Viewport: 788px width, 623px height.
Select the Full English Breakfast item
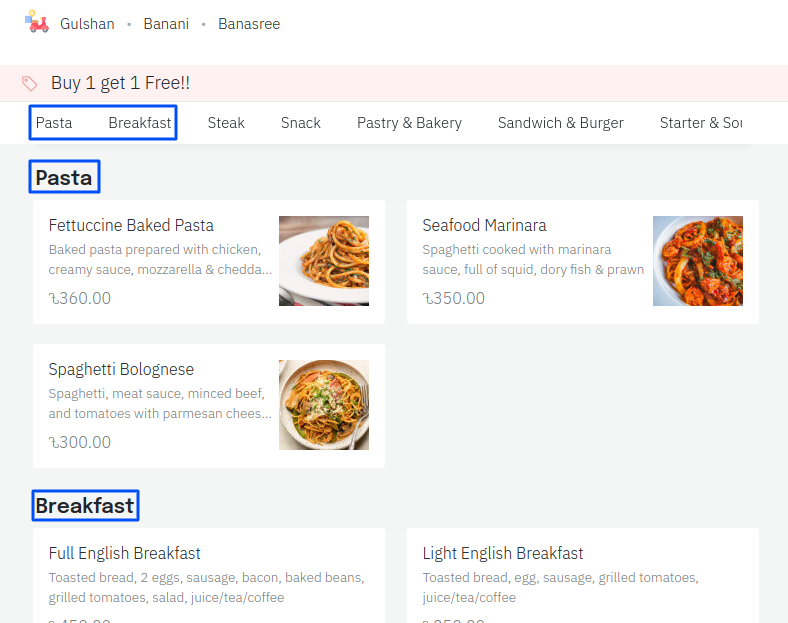coord(125,554)
